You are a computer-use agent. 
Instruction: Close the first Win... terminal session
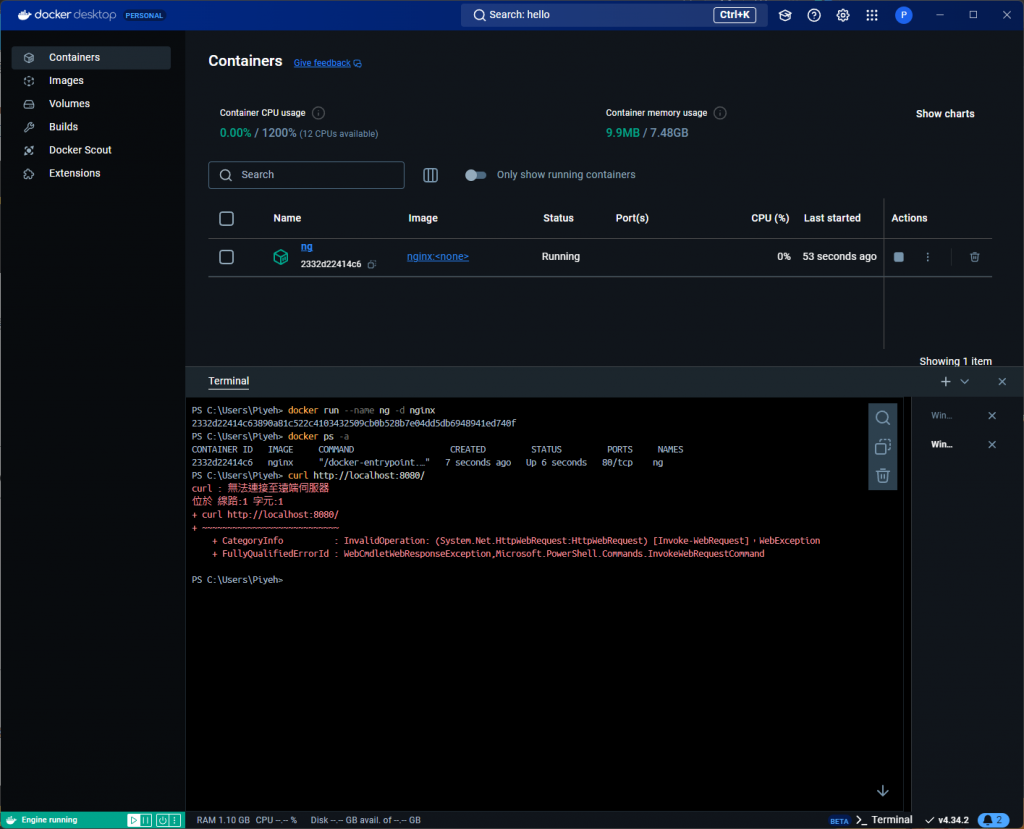pos(992,415)
